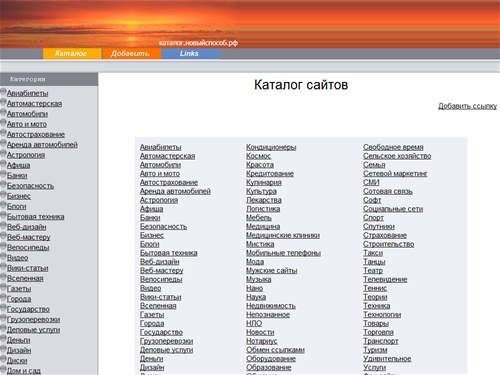
Task: Open the Мобильные телефоны link
Action: tap(283, 253)
